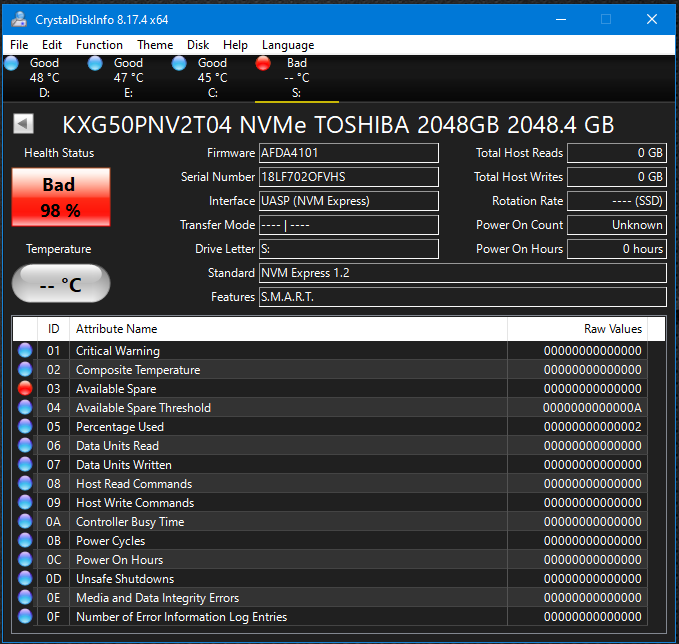Click the Firmware field AFDA4101
This screenshot has width=679, height=644.
(349, 153)
